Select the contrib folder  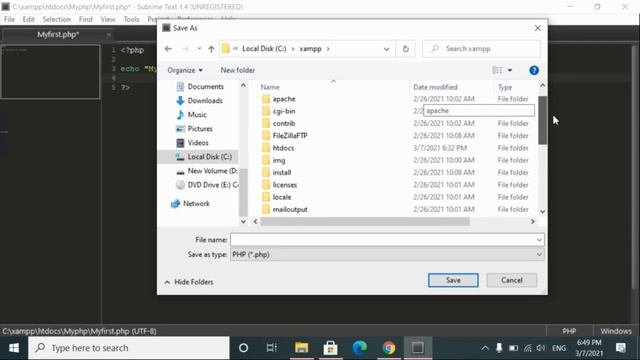[284, 123]
